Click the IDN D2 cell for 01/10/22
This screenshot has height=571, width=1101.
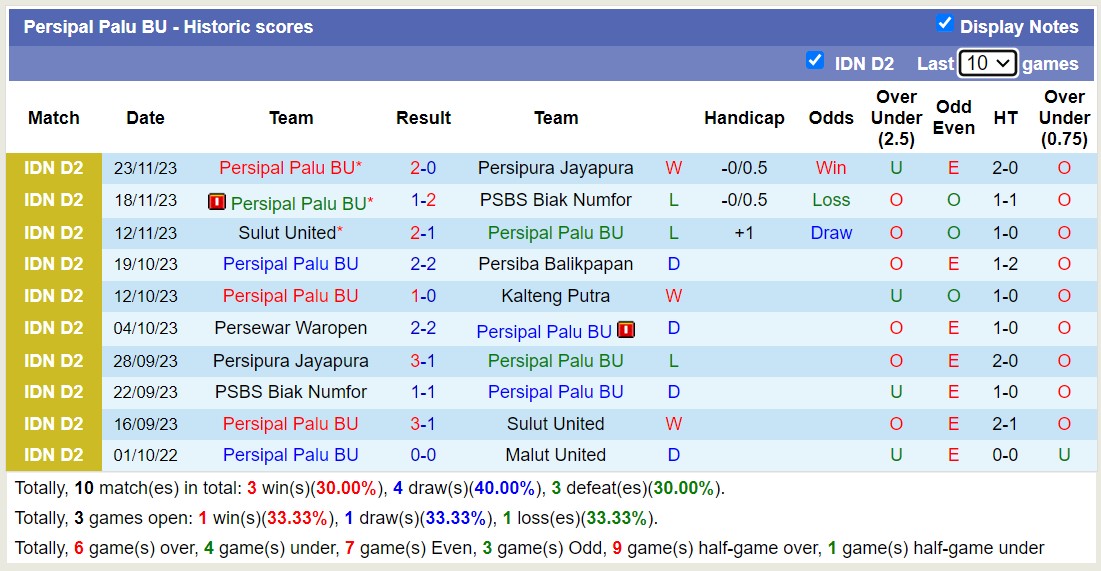(x=54, y=455)
